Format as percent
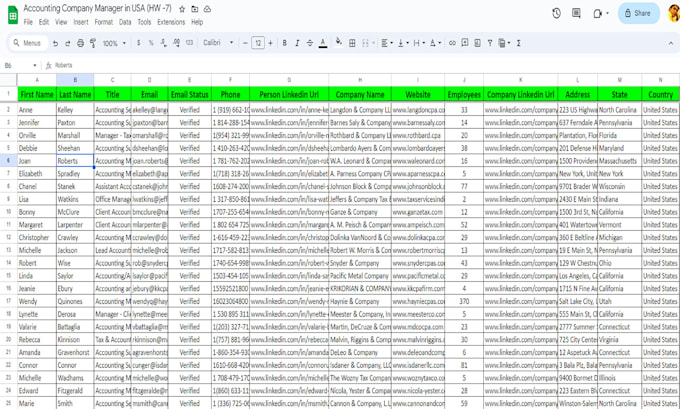 [151, 43]
